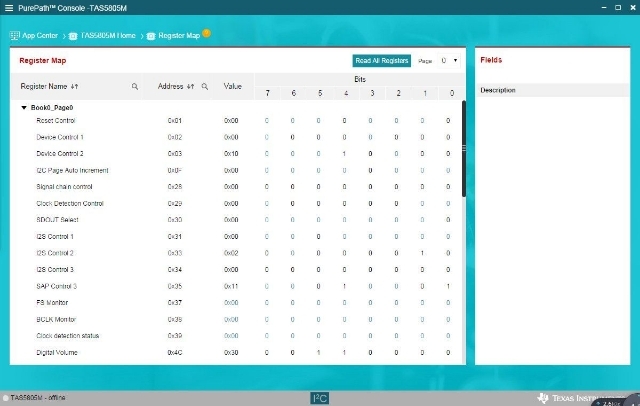Image resolution: width=640 pixels, height=406 pixels.
Task: Select the Signal chain control register
Action: click(x=64, y=187)
